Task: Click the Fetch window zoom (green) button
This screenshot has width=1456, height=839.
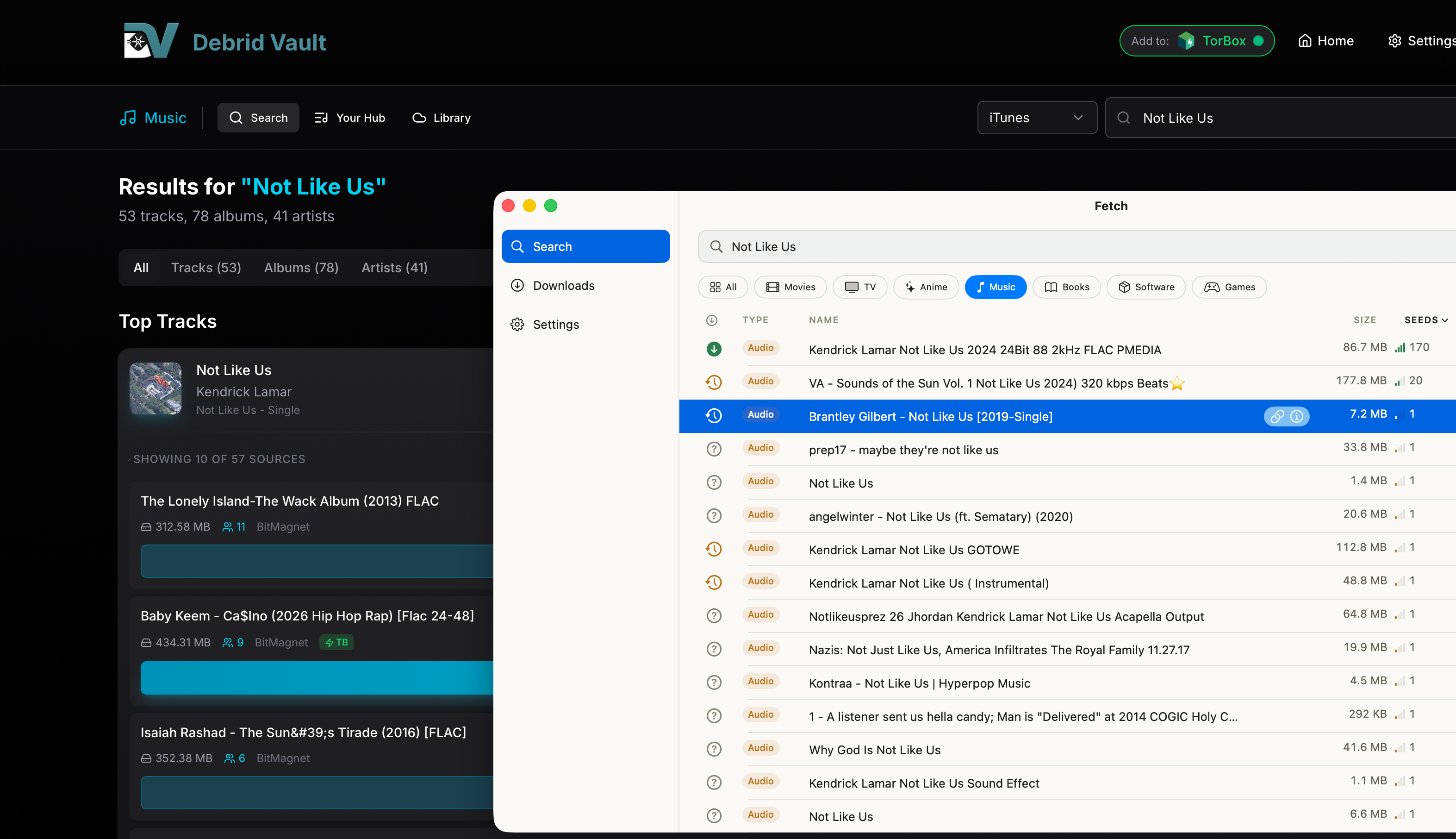Action: [x=551, y=206]
